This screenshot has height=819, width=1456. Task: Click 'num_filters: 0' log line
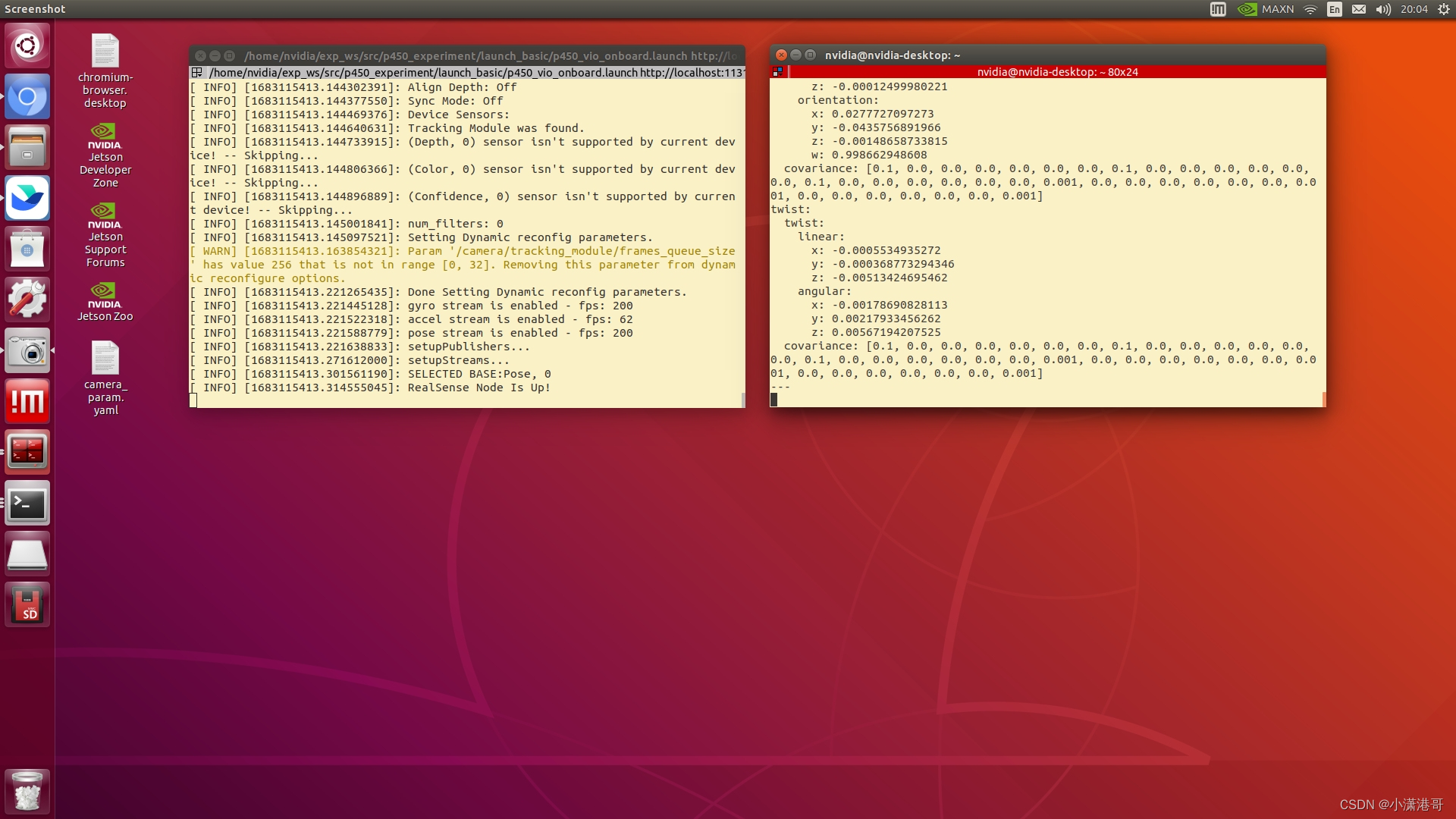point(346,224)
